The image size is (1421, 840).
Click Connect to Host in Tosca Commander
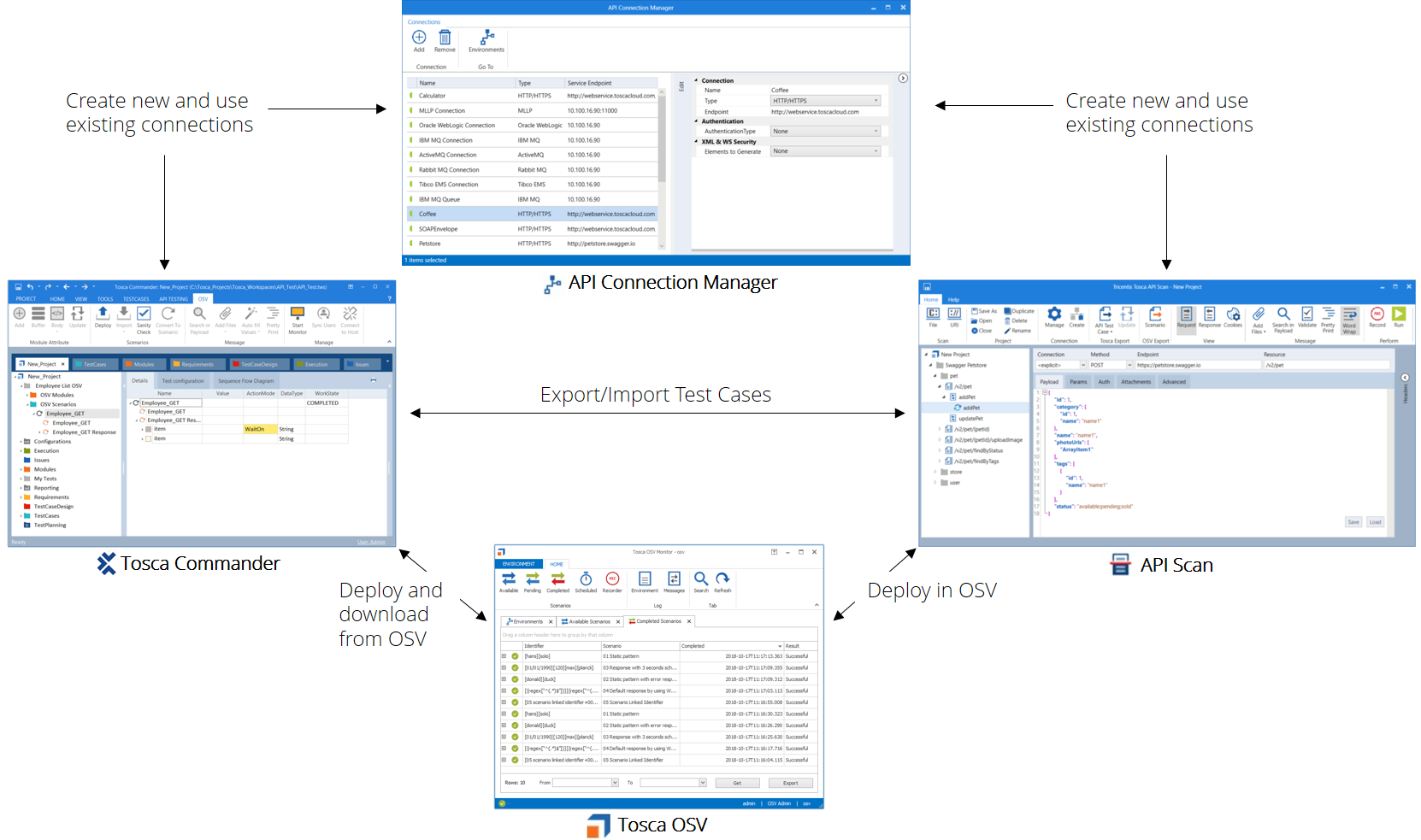tap(350, 320)
